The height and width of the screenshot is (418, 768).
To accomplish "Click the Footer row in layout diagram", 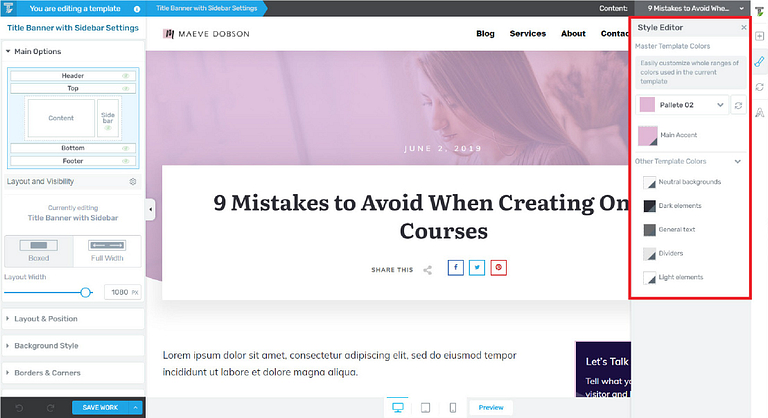I will (73, 161).
